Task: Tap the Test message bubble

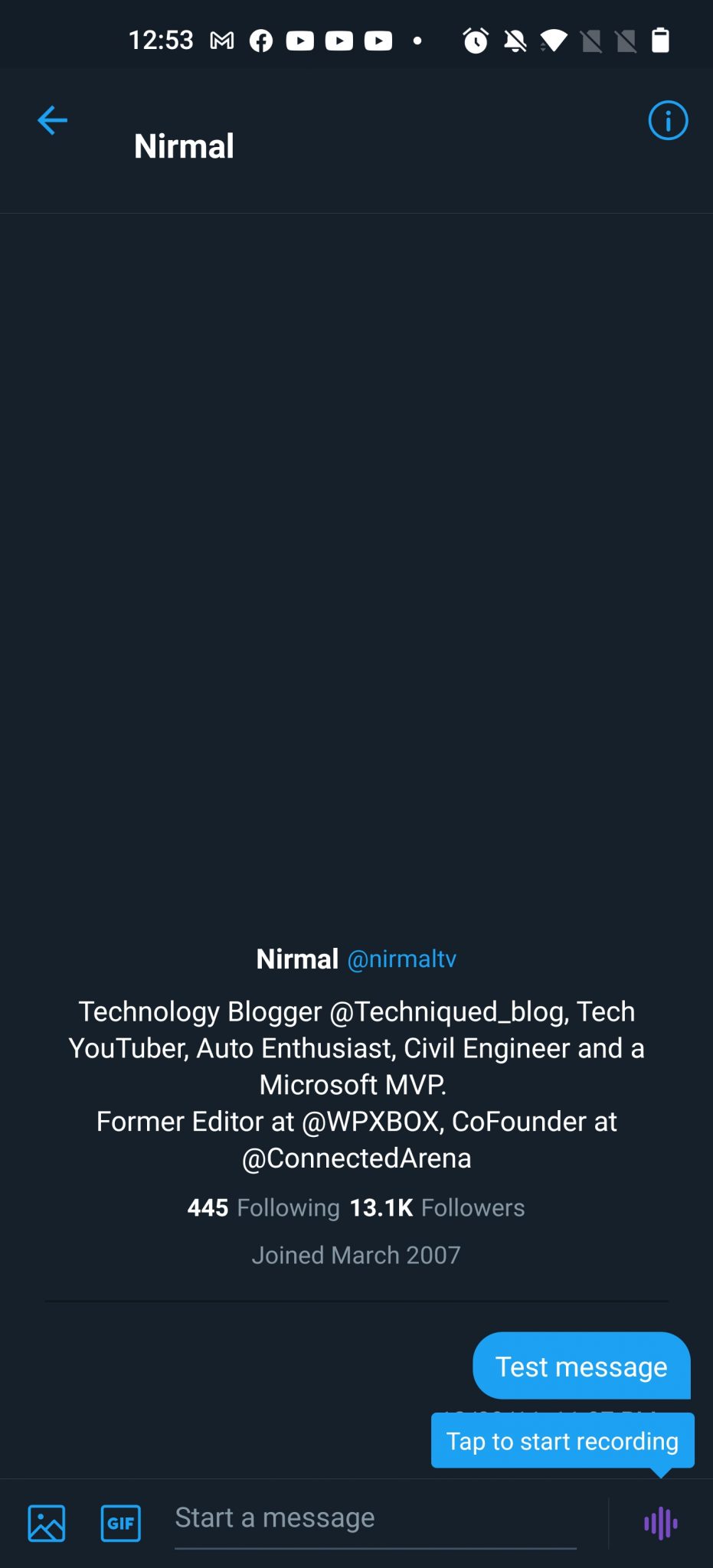Action: coord(581,1366)
